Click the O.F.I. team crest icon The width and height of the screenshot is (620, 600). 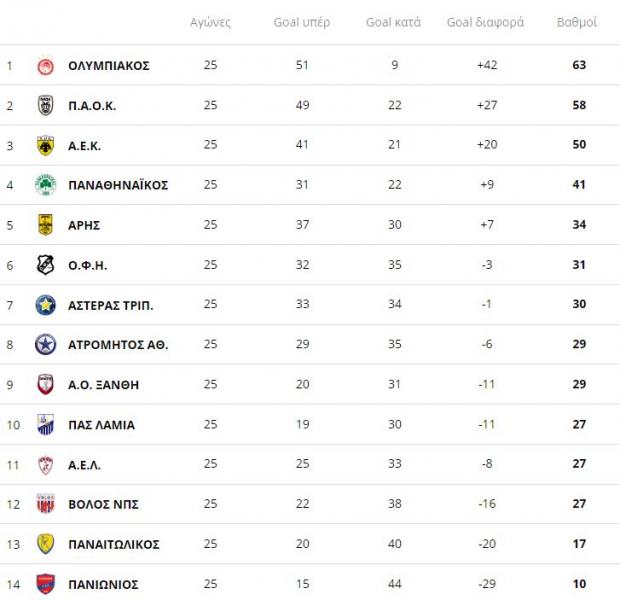tap(44, 265)
